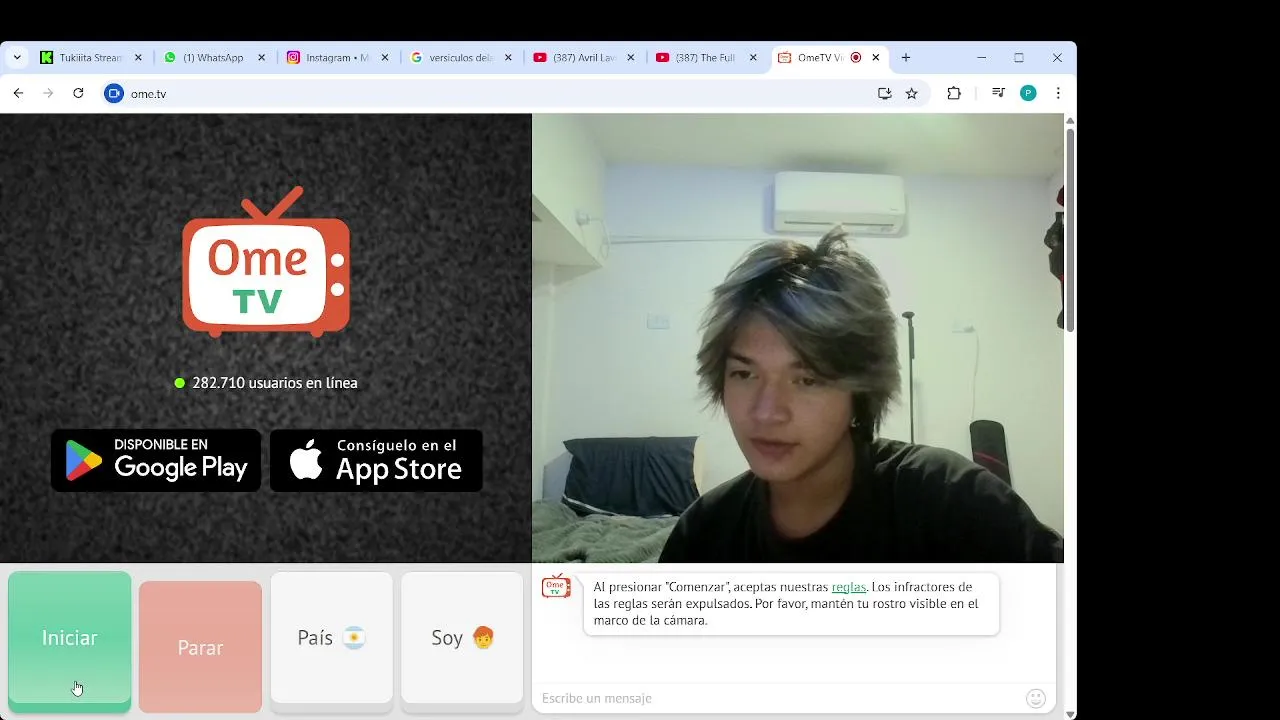This screenshot has height=720, width=1280.
Task: Open the App Store download badge
Action: coord(376,460)
